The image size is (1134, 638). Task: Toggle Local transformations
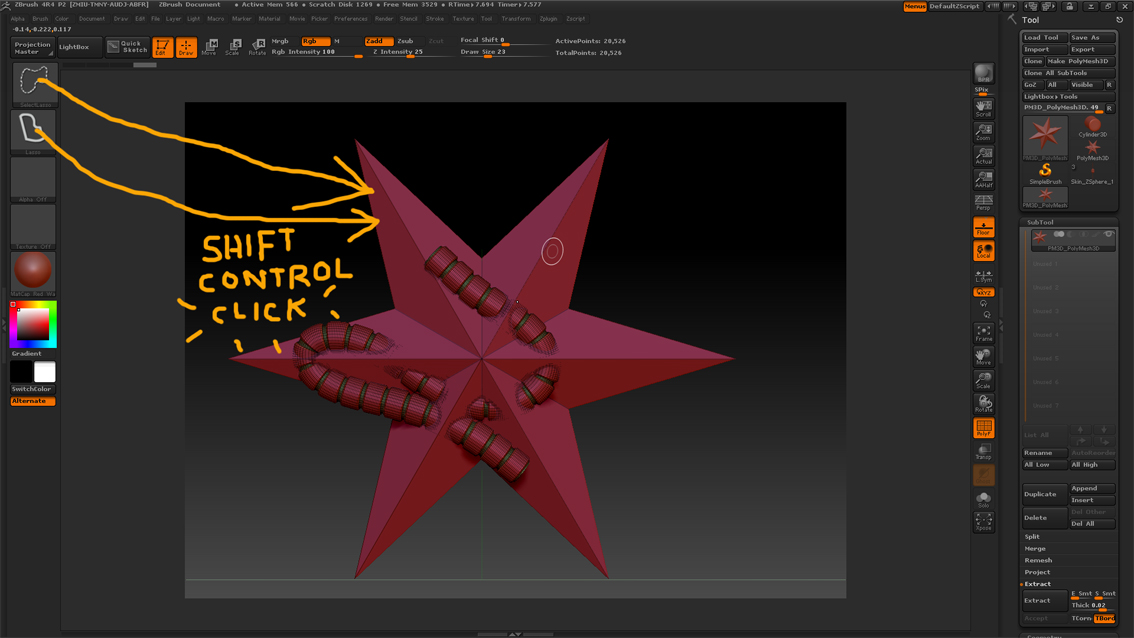click(984, 251)
